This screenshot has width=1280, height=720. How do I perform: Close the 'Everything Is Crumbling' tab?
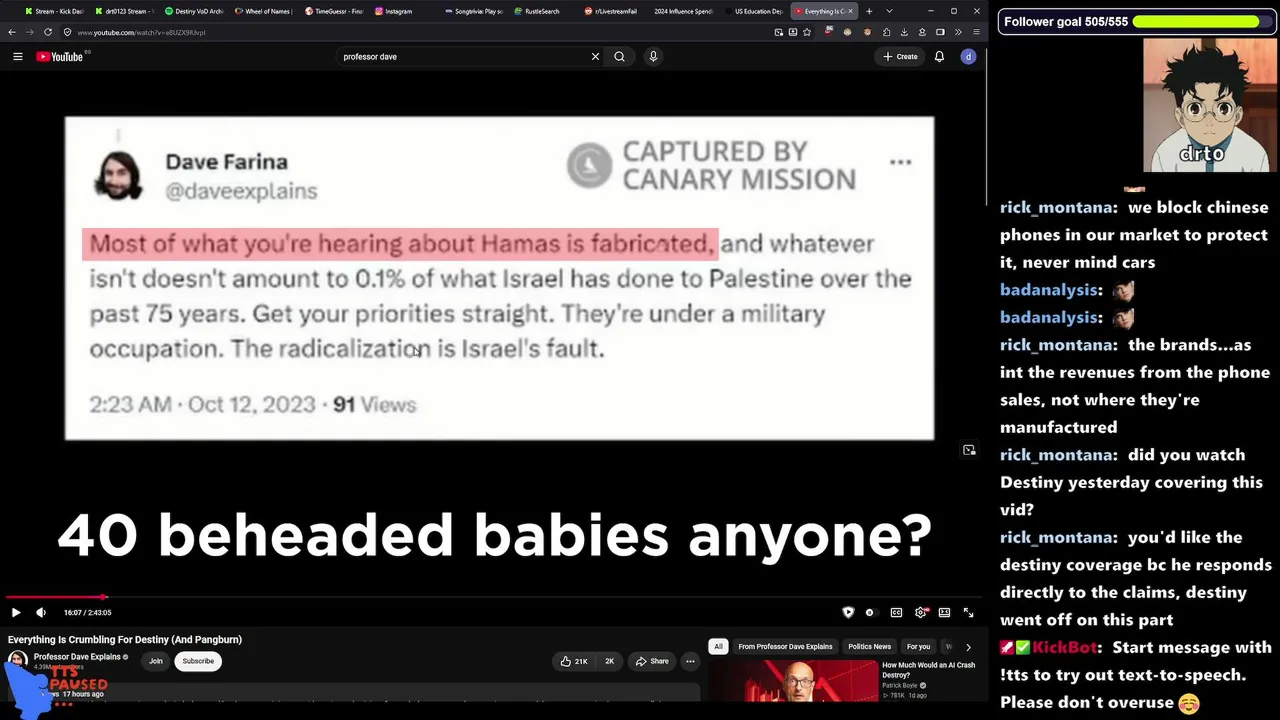(850, 11)
